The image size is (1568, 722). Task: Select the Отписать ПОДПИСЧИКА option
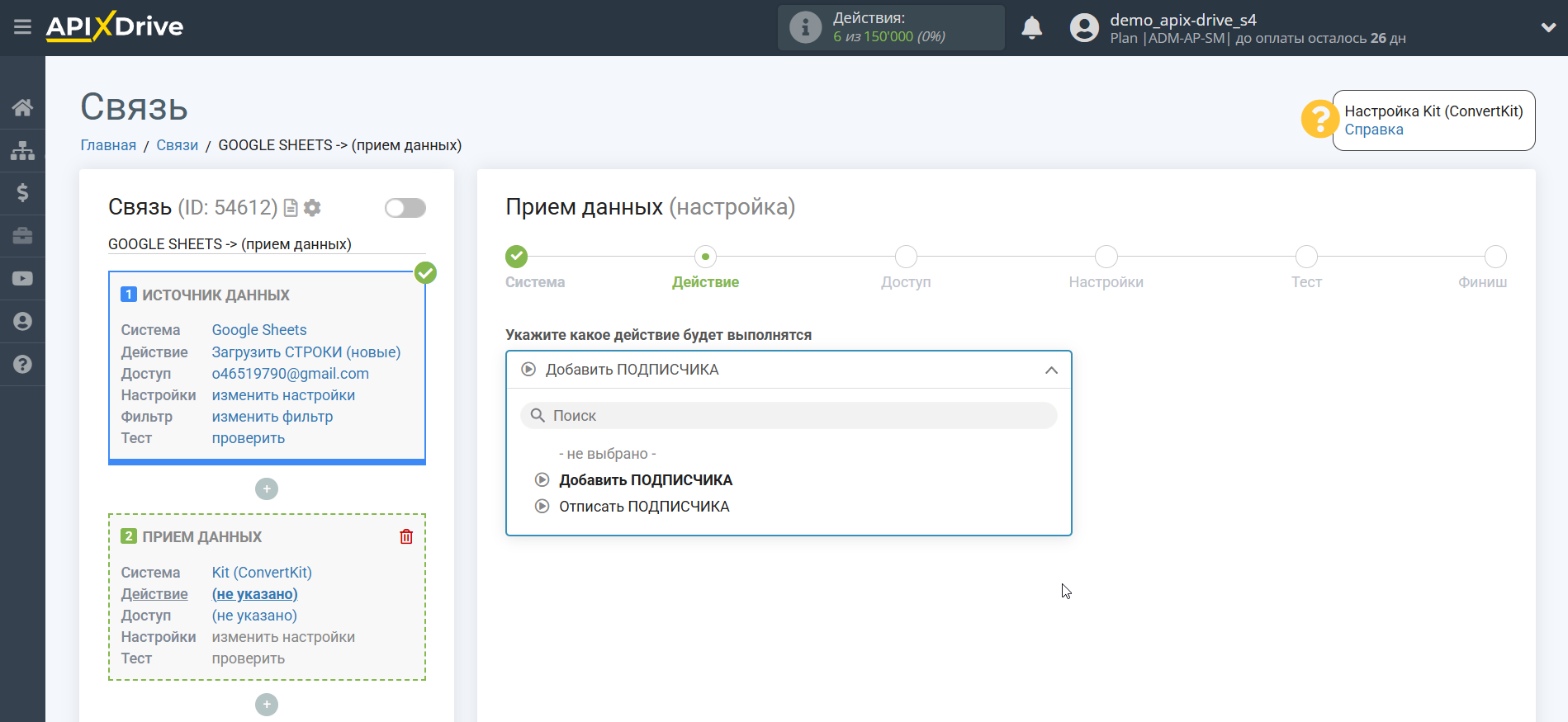[644, 507]
